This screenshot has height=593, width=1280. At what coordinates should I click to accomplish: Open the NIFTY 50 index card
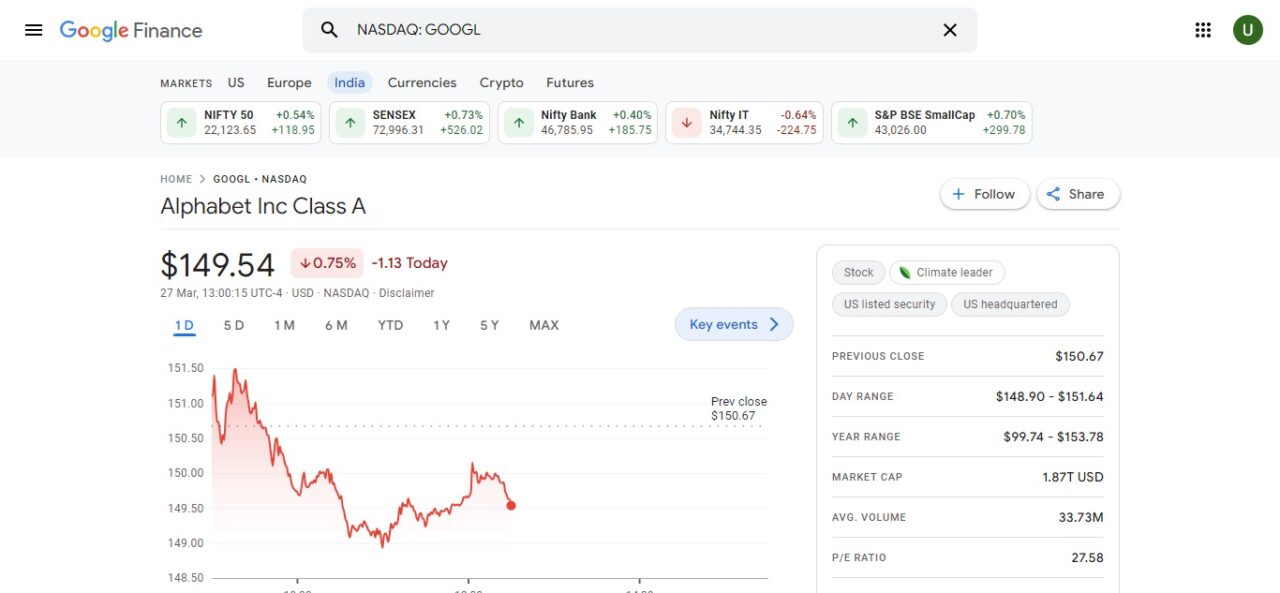(x=241, y=123)
